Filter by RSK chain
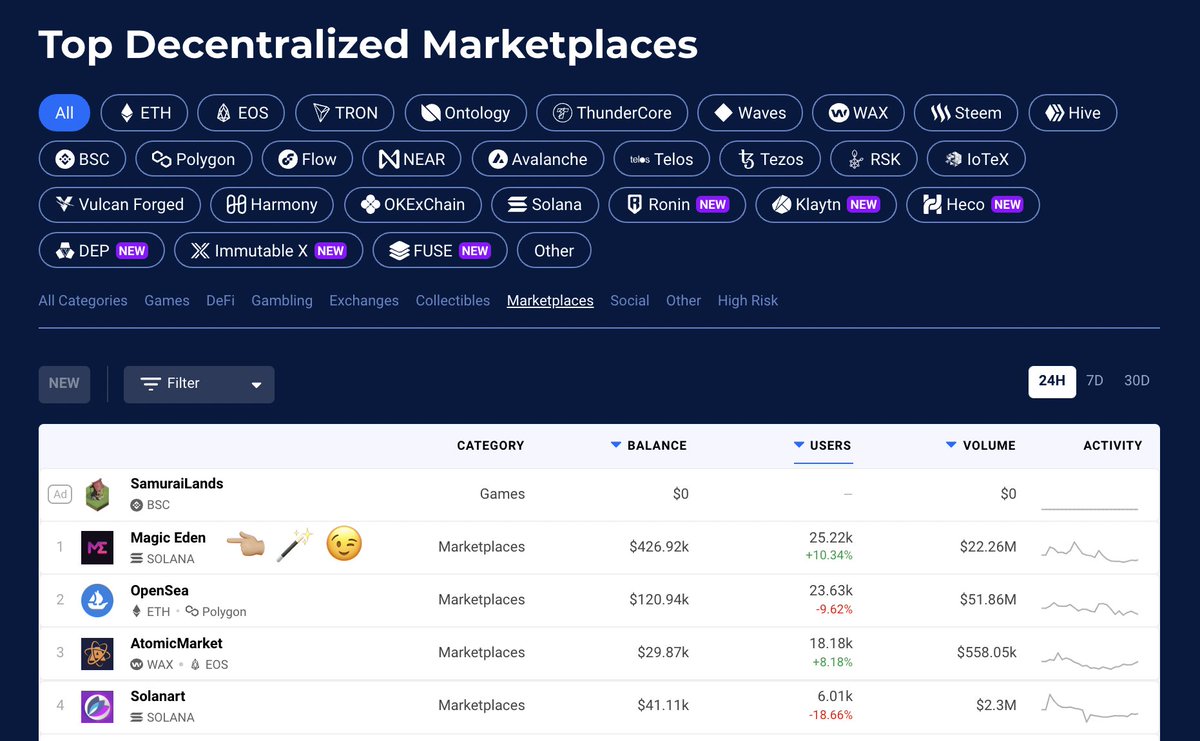 [873, 159]
